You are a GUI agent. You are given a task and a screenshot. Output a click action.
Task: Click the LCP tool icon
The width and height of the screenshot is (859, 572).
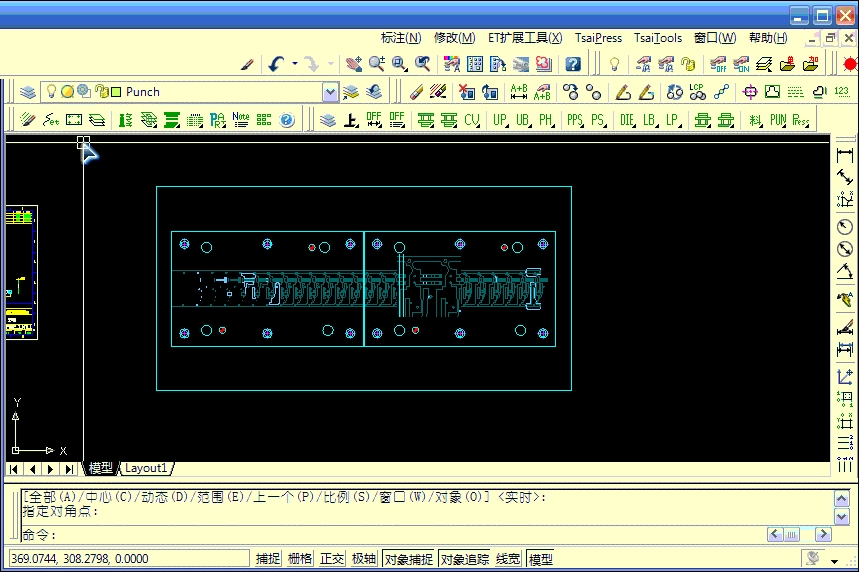click(x=697, y=92)
